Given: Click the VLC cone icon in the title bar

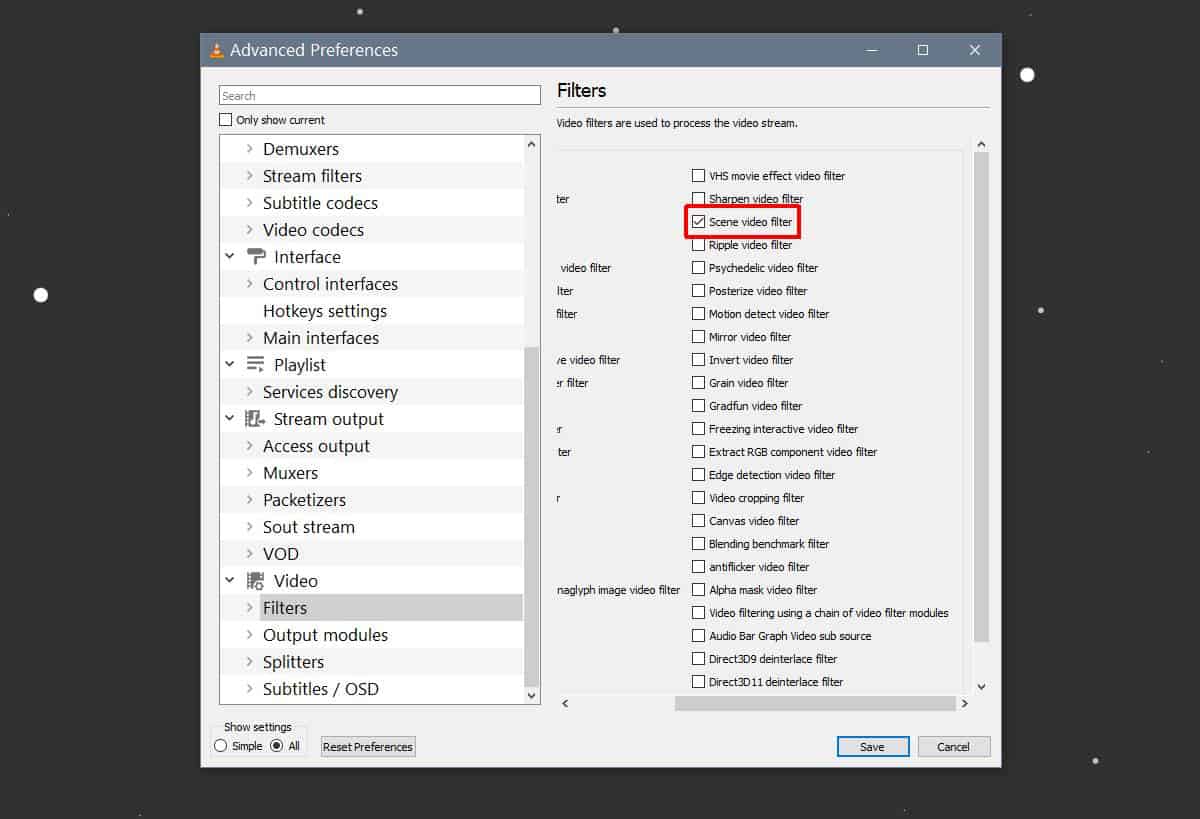Looking at the screenshot, I should coord(217,49).
